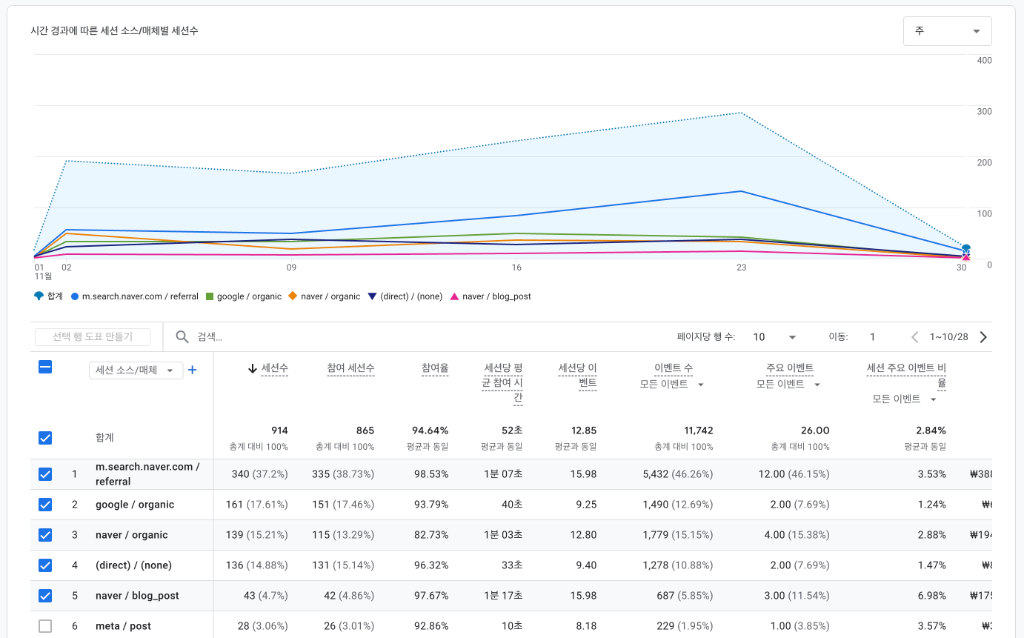Viewport: 1024px width, 638px height.
Task: Open the 주 time granularity dropdown
Action: (x=946, y=31)
